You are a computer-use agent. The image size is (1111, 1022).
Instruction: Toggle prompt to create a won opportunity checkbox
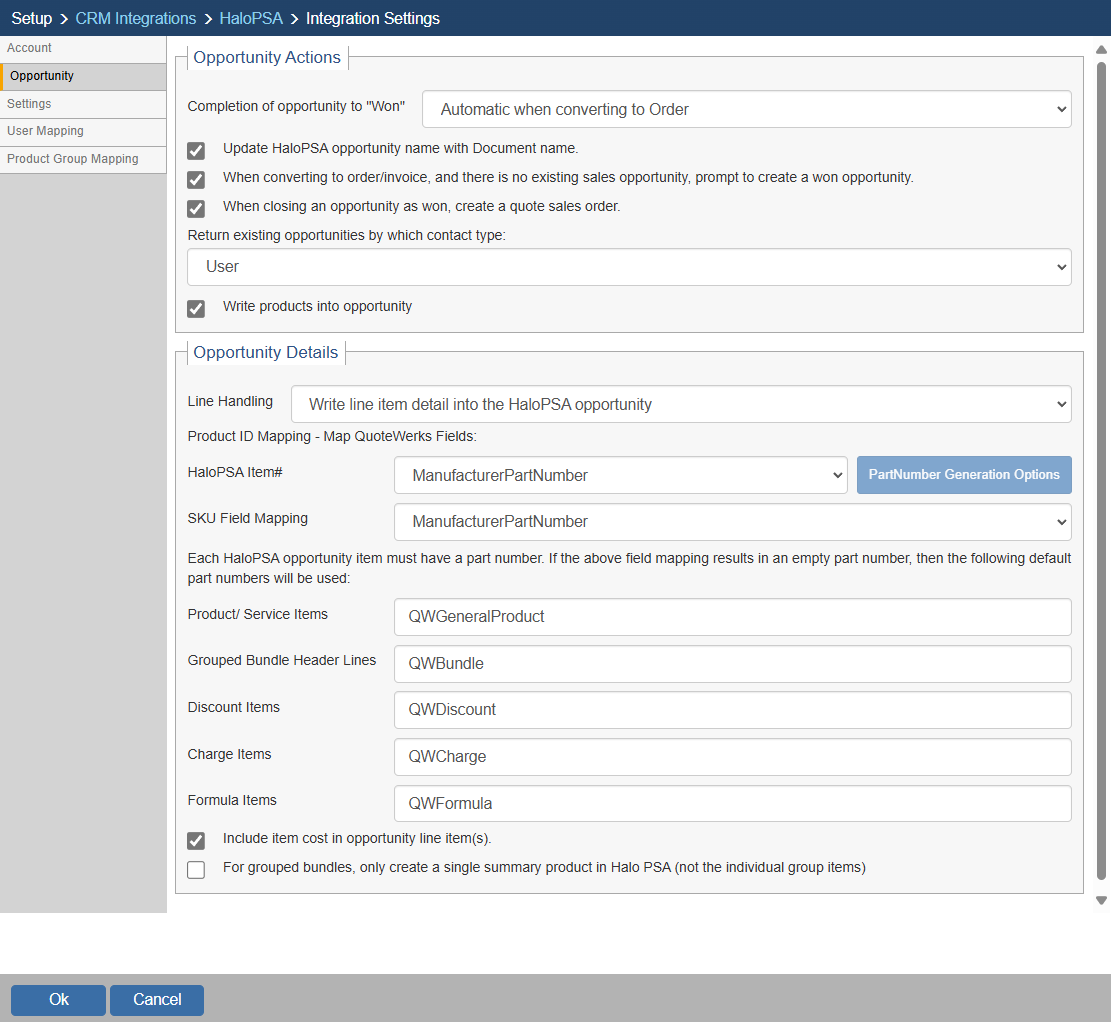pyautogui.click(x=196, y=179)
